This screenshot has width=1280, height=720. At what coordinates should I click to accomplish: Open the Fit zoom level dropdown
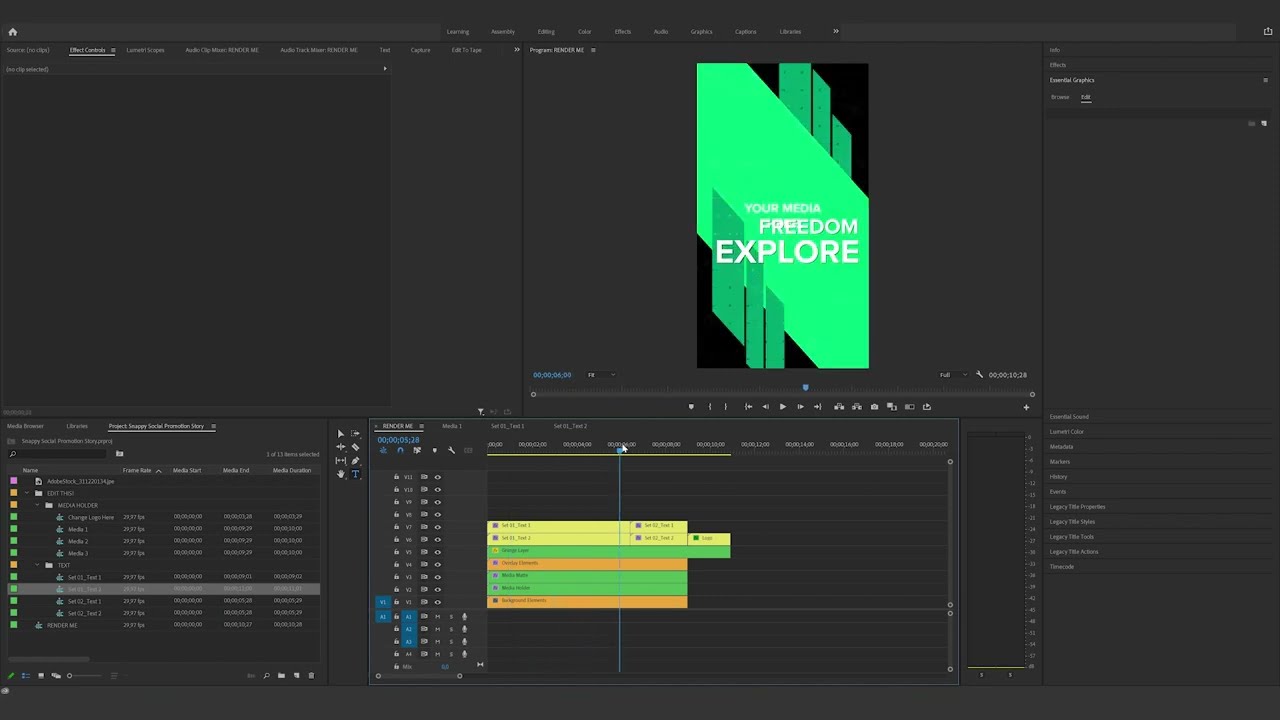tap(601, 375)
